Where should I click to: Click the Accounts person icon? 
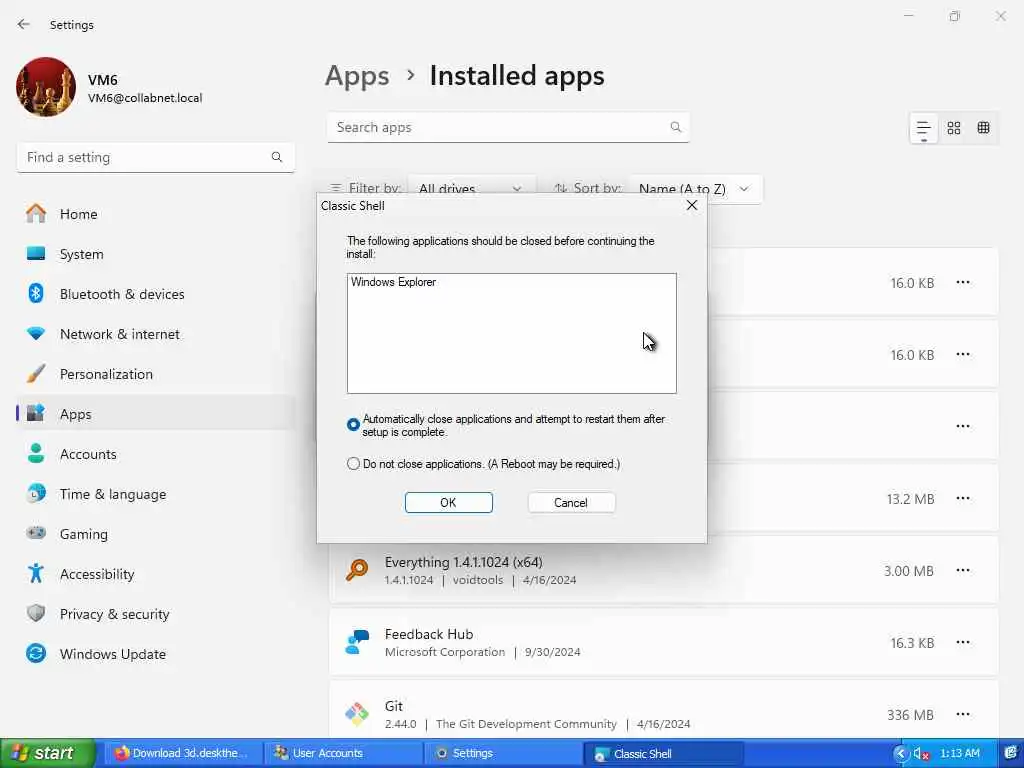[x=36, y=454]
